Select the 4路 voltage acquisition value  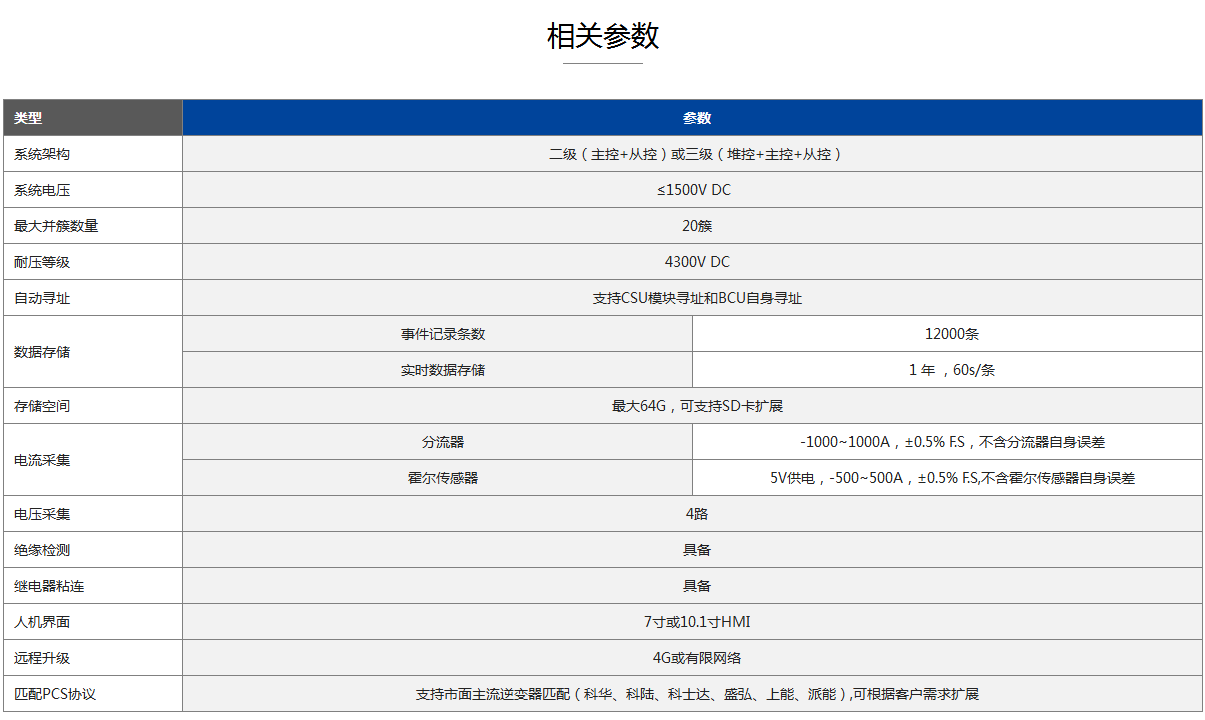click(x=697, y=514)
